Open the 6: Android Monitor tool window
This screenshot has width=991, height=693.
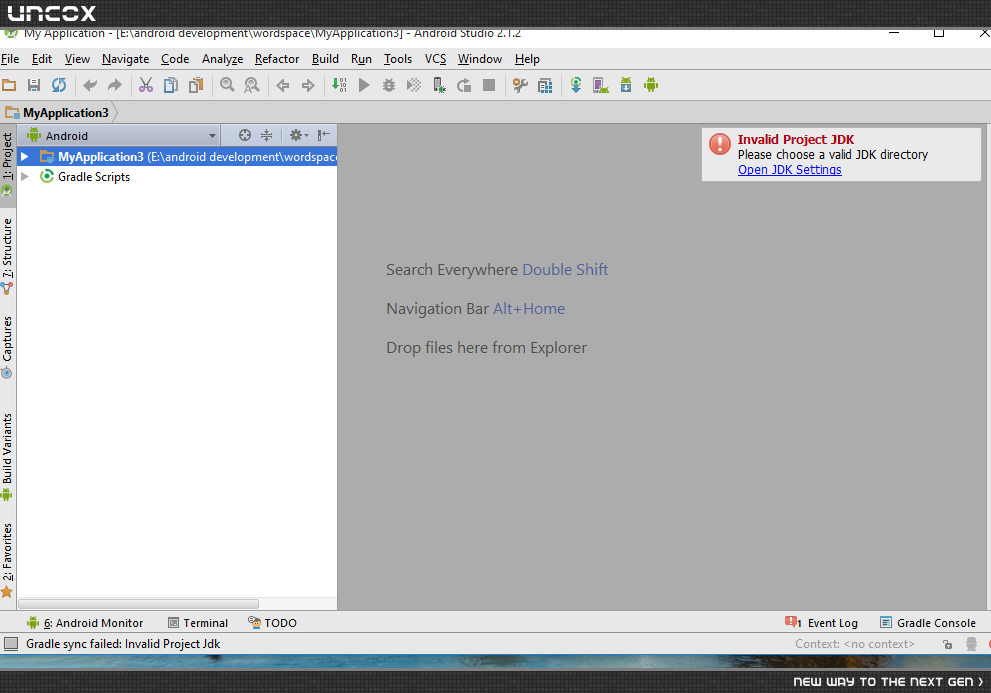tap(85, 623)
